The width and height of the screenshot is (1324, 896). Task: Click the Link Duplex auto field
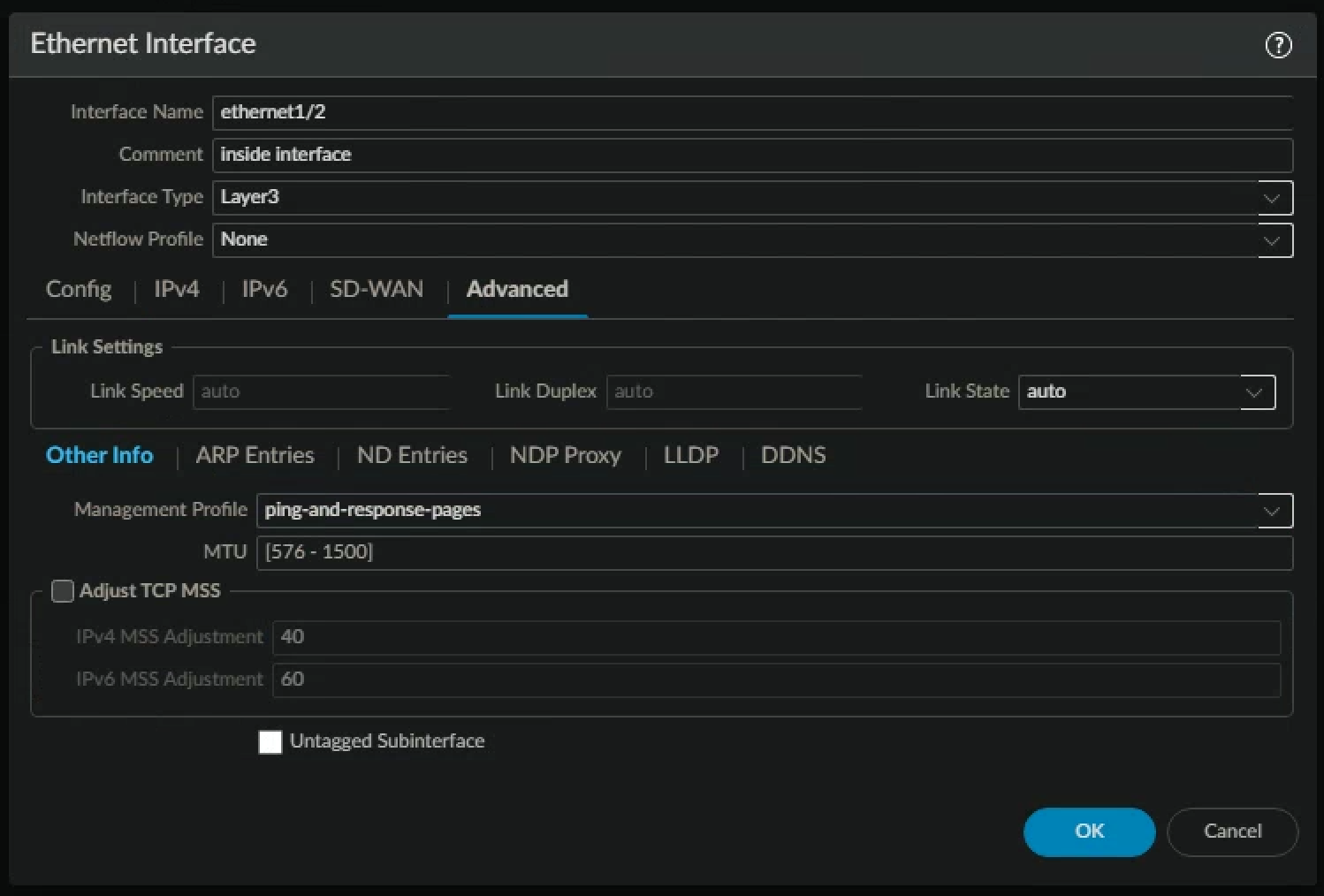(x=734, y=391)
